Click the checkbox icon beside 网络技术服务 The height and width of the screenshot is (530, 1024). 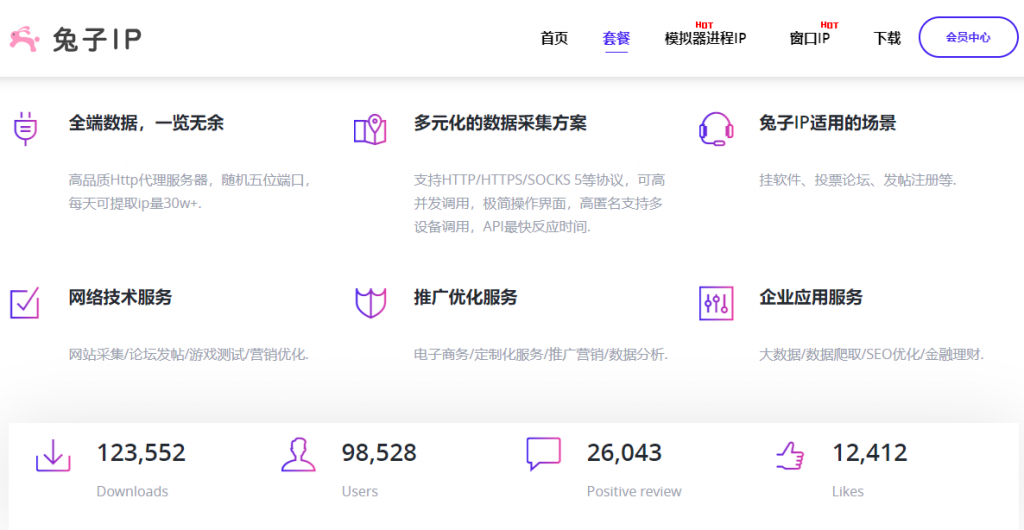coord(25,303)
